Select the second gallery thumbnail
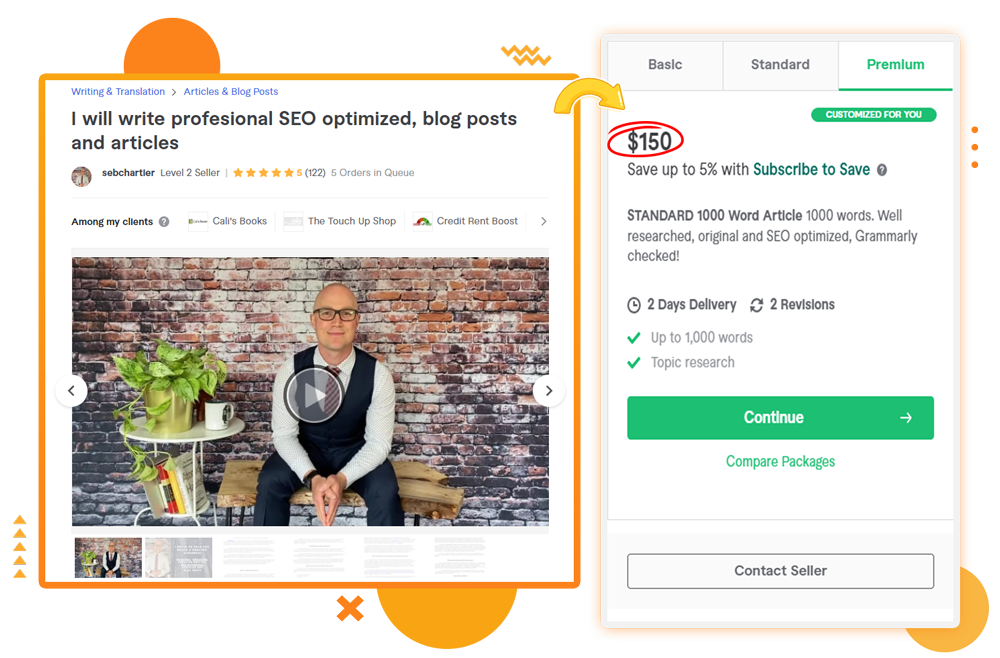 179,558
